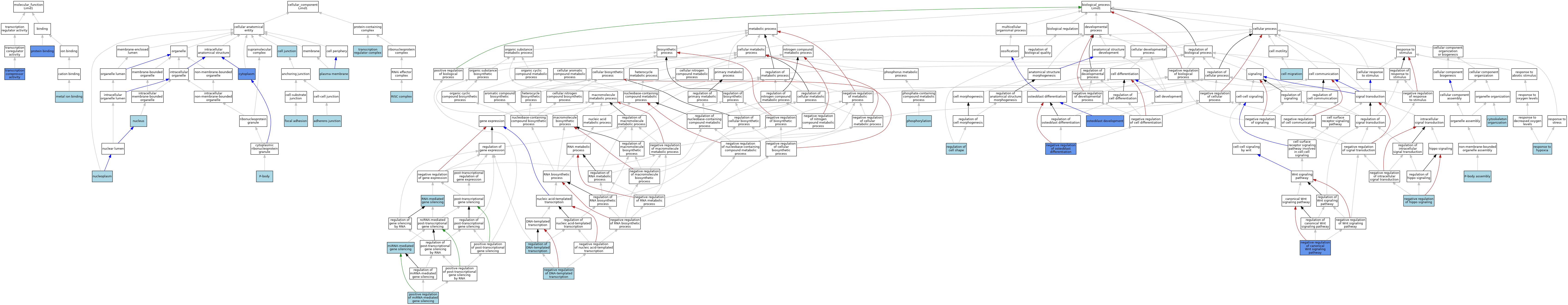Click 'transcription regulator complex' node

click(x=368, y=51)
